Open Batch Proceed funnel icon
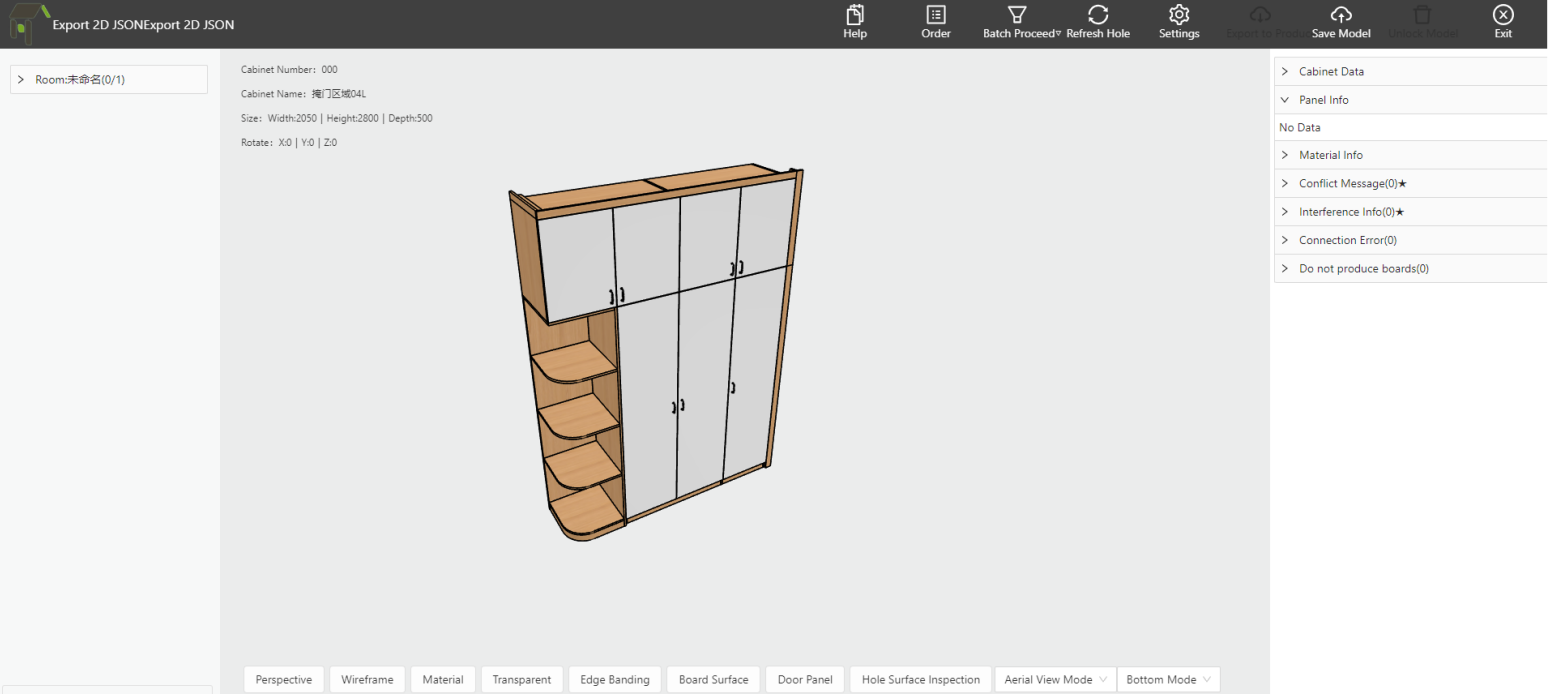Image resolution: width=1549 pixels, height=694 pixels. click(x=1017, y=15)
